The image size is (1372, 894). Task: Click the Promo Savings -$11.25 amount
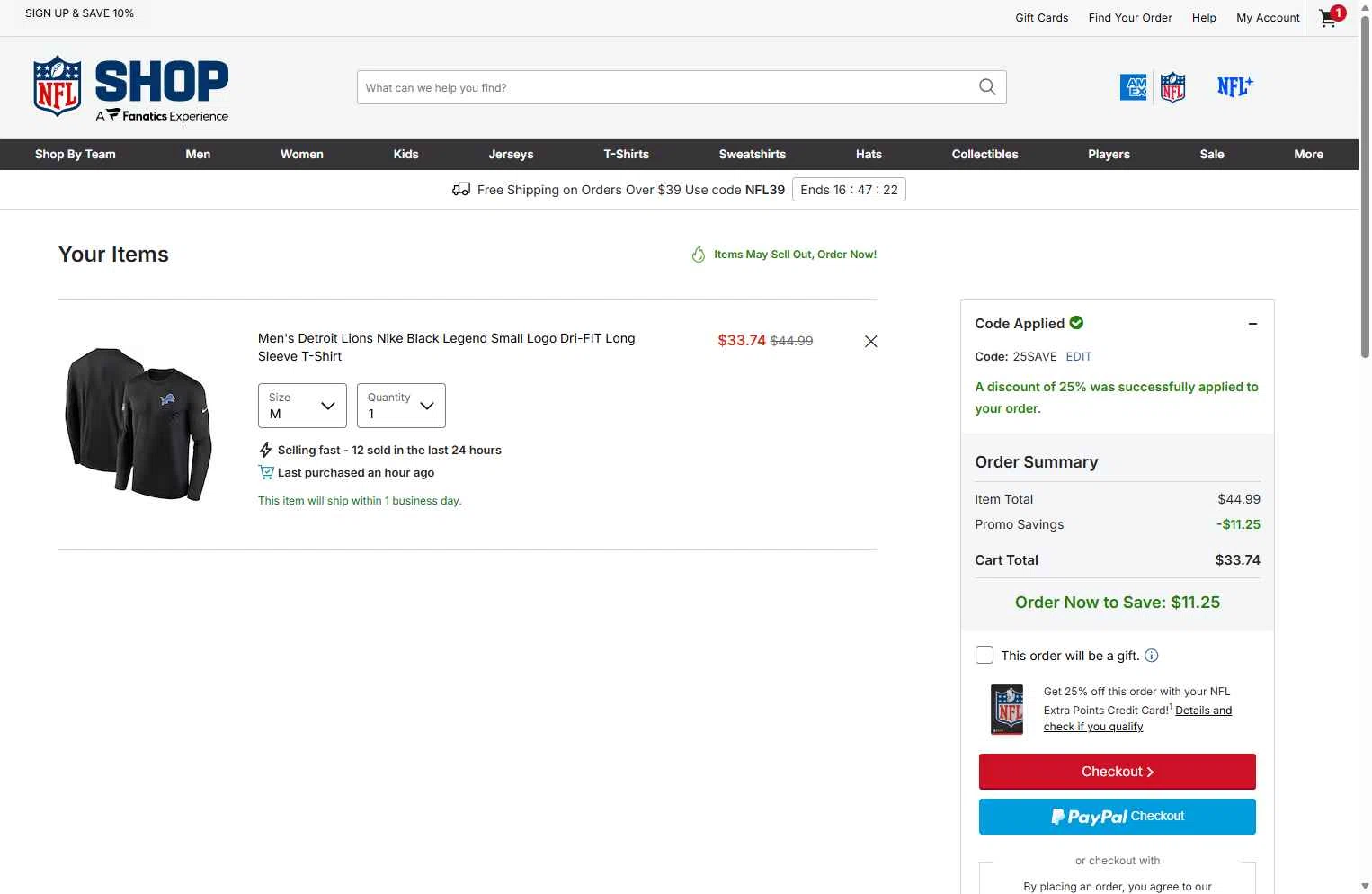coord(1238,524)
